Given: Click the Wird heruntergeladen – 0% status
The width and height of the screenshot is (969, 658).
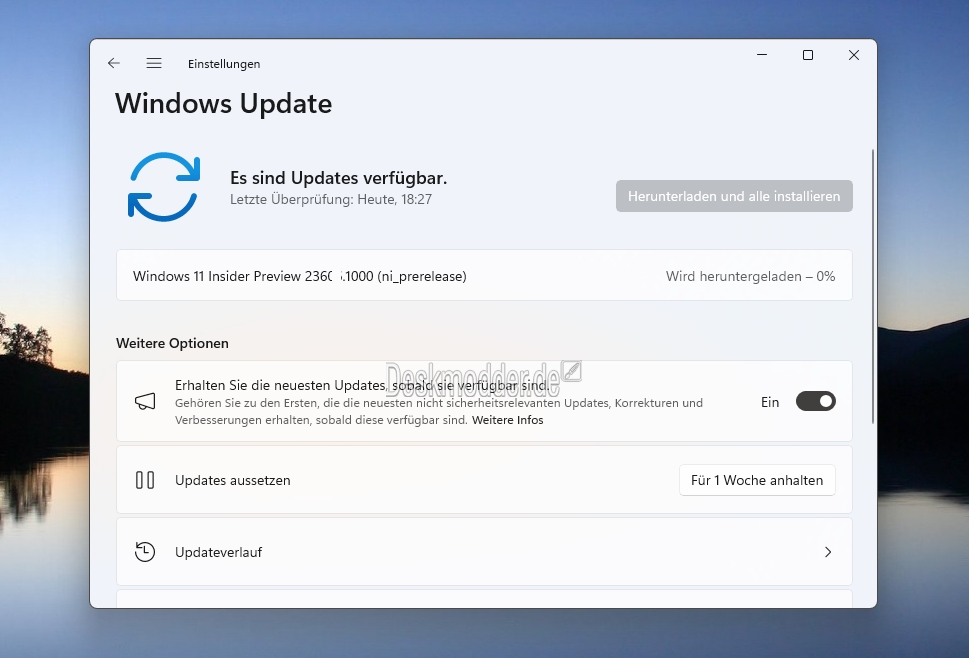Looking at the screenshot, I should point(750,276).
